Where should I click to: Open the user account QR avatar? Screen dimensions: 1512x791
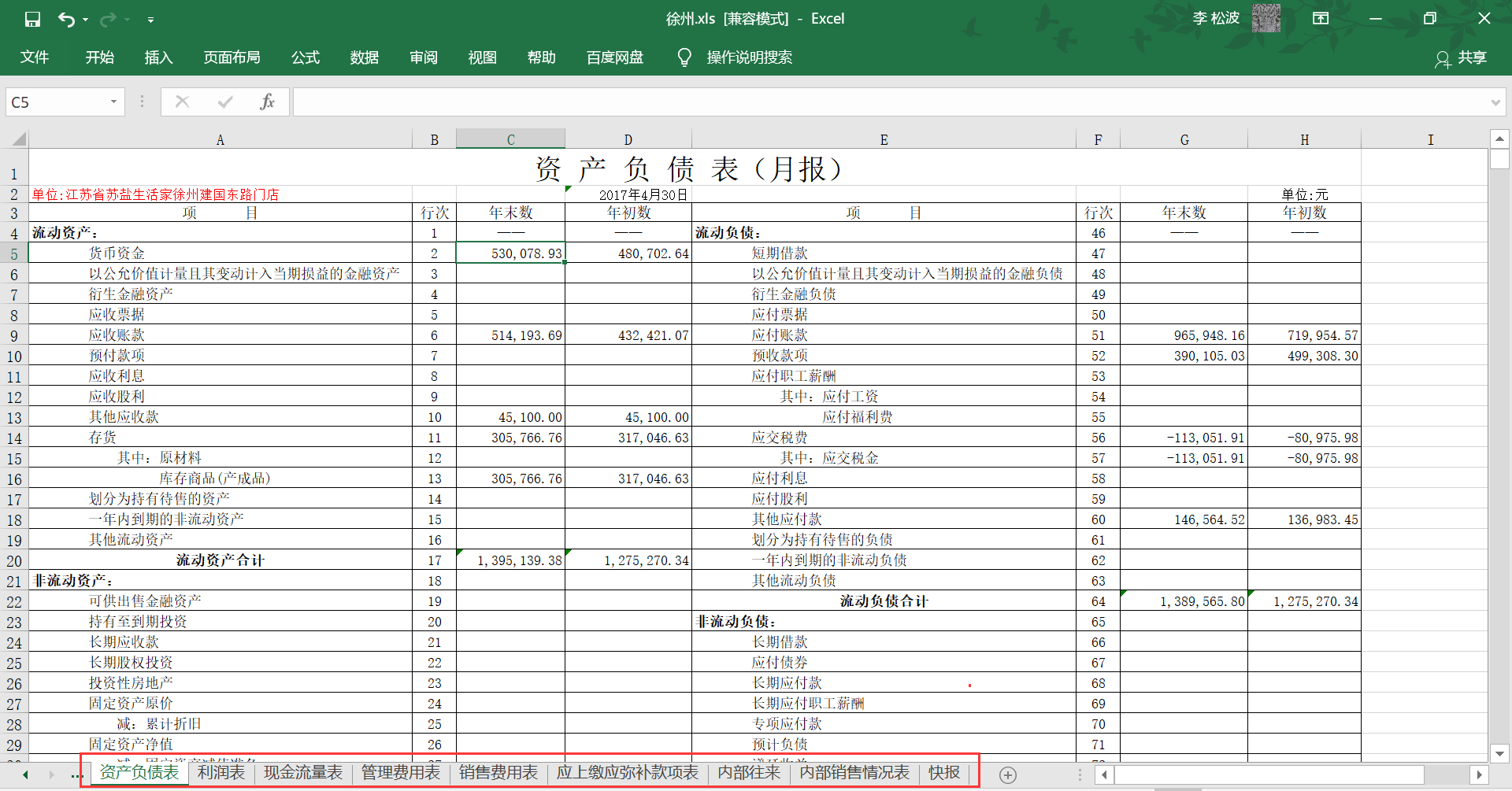pyautogui.click(x=1266, y=18)
